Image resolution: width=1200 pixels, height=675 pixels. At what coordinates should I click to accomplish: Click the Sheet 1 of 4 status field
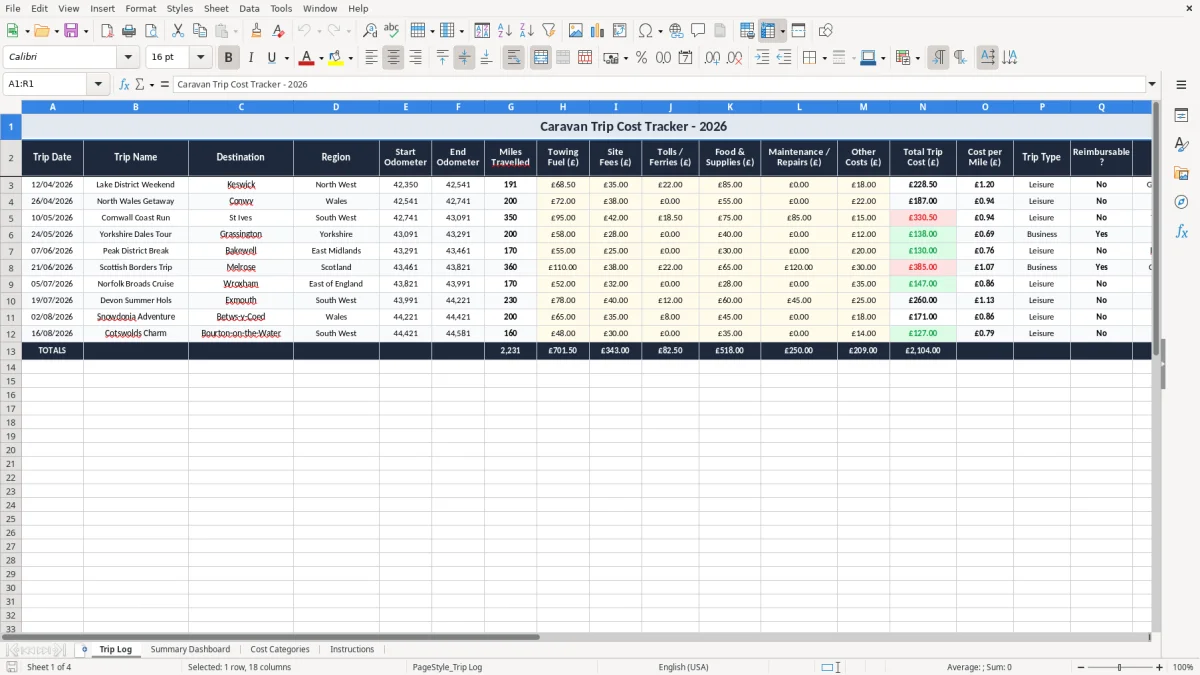coord(49,667)
